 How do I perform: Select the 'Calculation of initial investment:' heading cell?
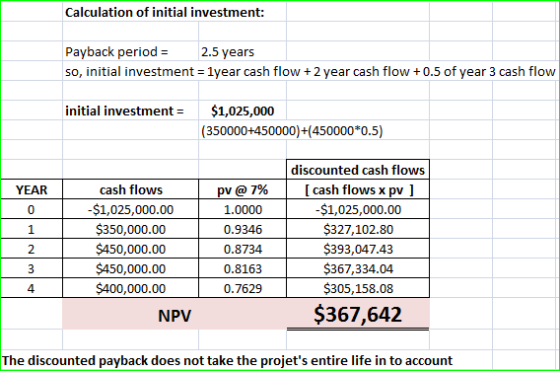pos(165,12)
